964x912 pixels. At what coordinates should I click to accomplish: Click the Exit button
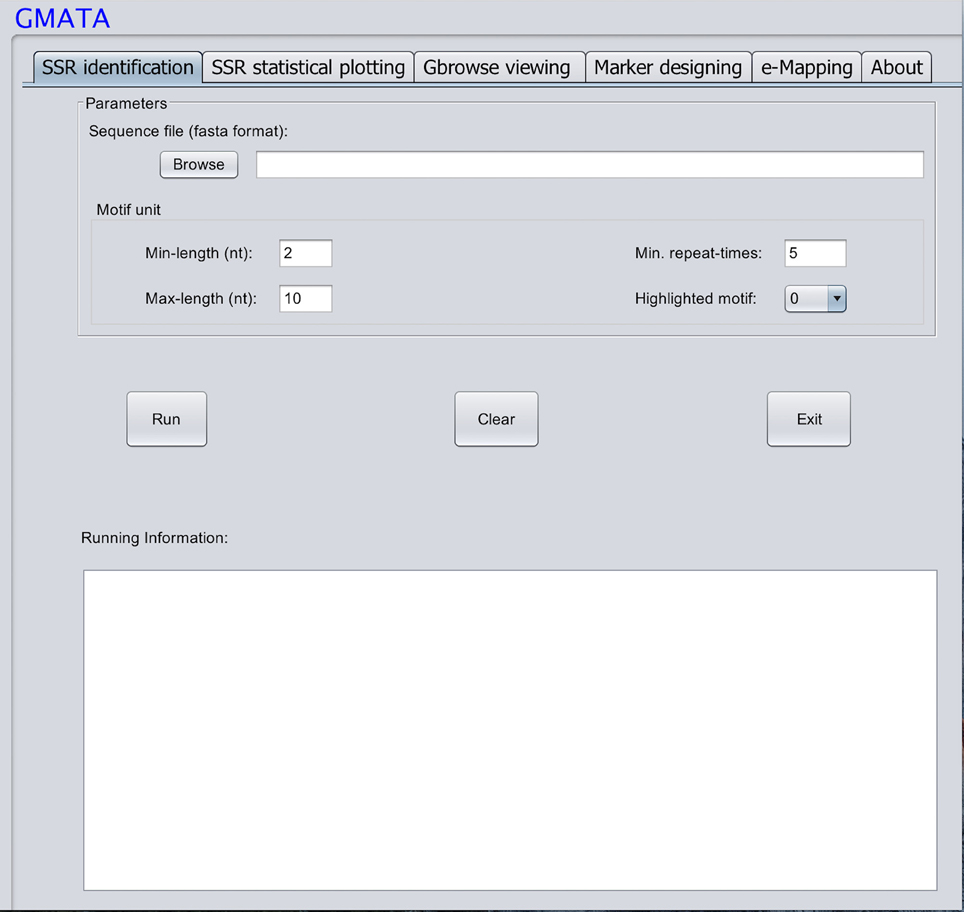click(x=808, y=419)
